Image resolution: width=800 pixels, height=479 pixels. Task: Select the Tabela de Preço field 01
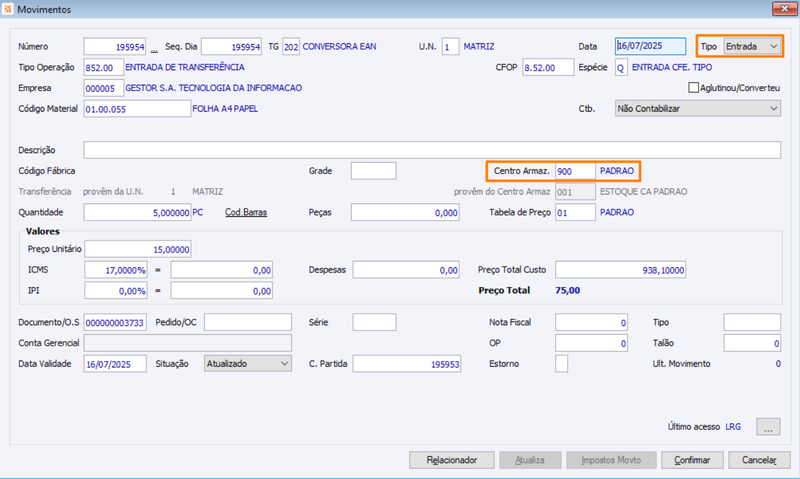[x=576, y=212]
